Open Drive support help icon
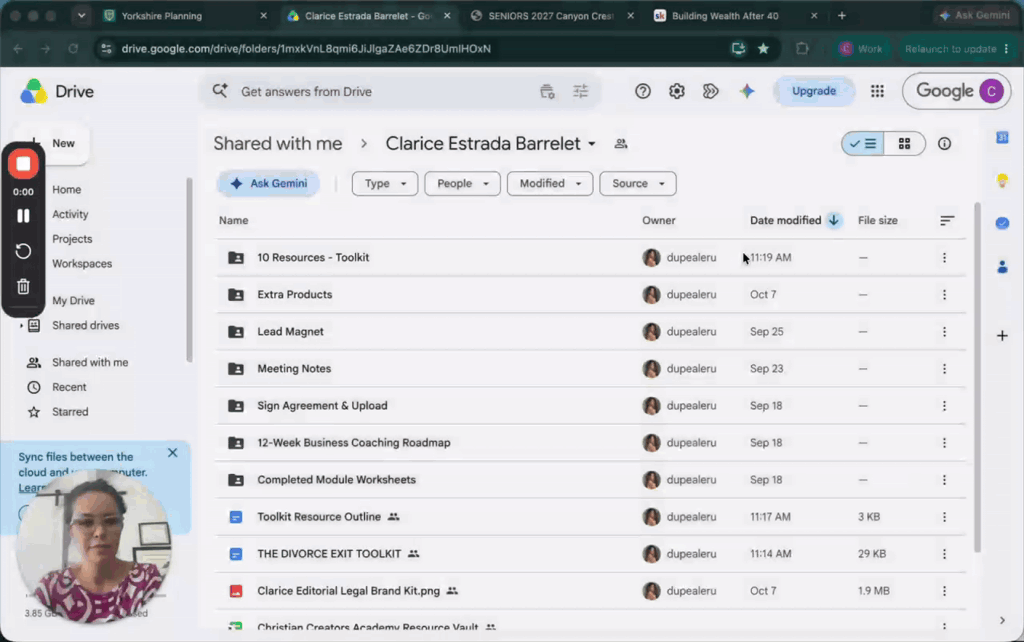Image resolution: width=1024 pixels, height=642 pixels. (x=643, y=91)
